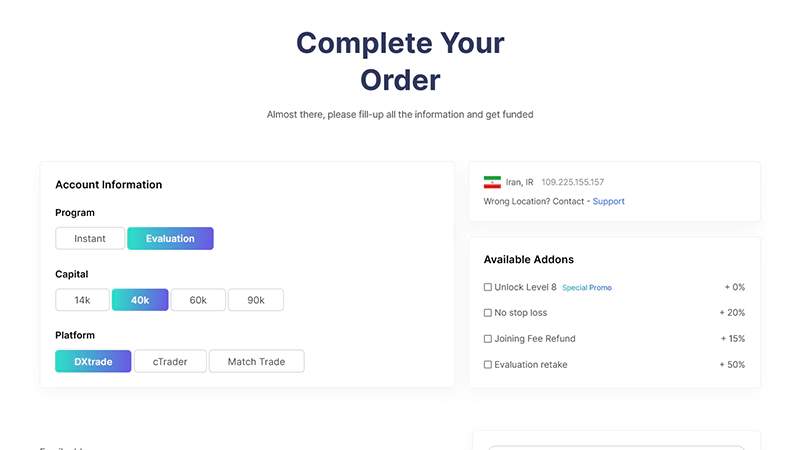Click the Iran flag icon
Image resolution: width=800 pixels, height=450 pixels.
(x=492, y=182)
